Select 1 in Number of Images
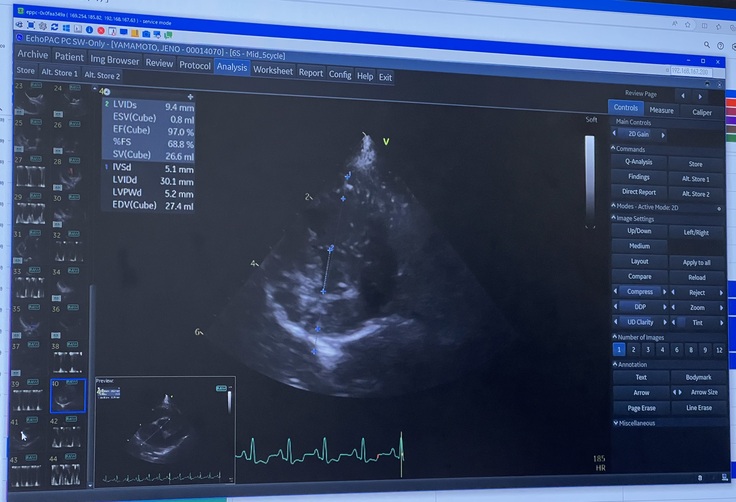The height and width of the screenshot is (502, 736). pos(619,349)
